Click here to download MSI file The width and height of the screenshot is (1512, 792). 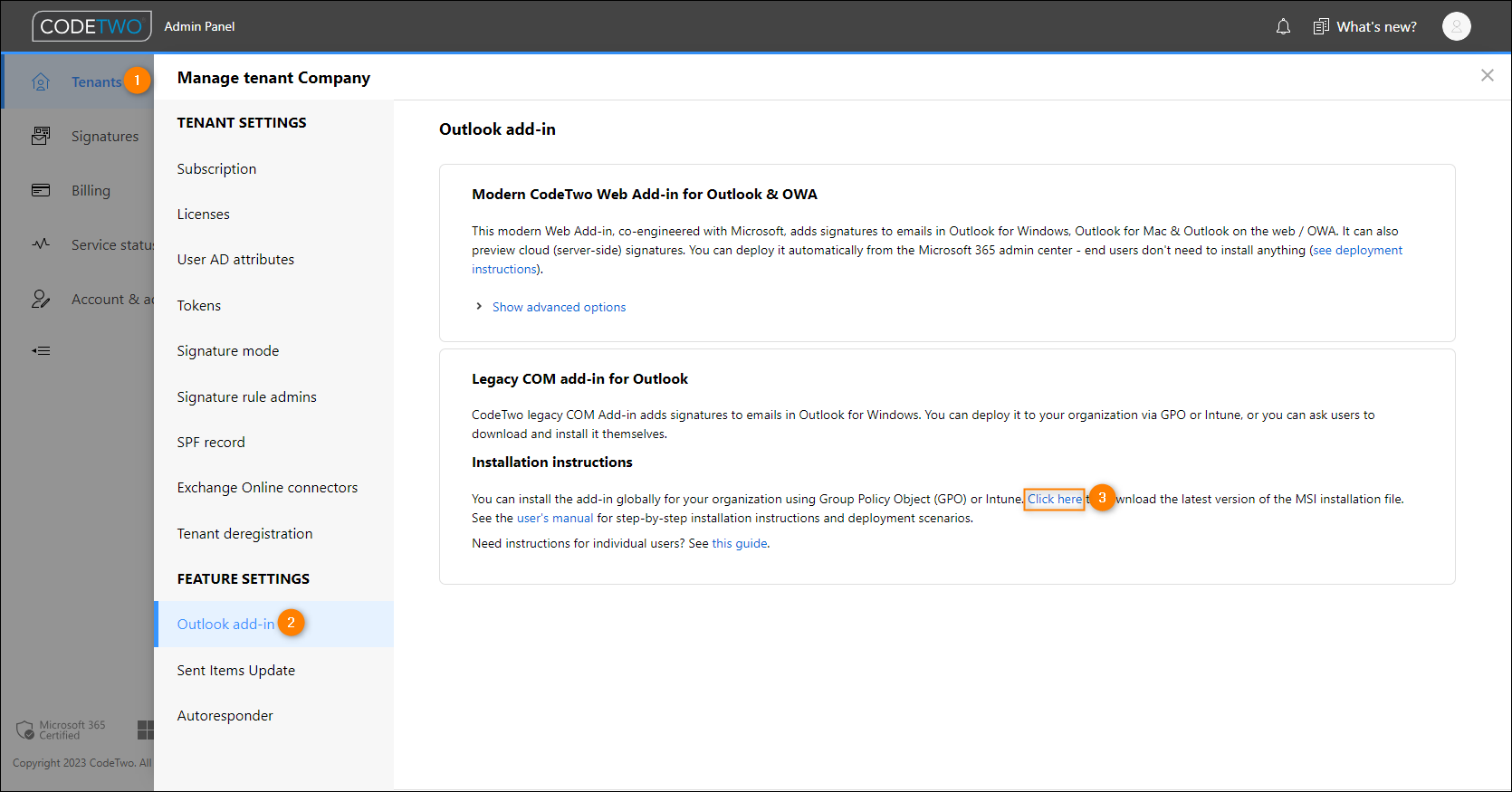point(1054,500)
